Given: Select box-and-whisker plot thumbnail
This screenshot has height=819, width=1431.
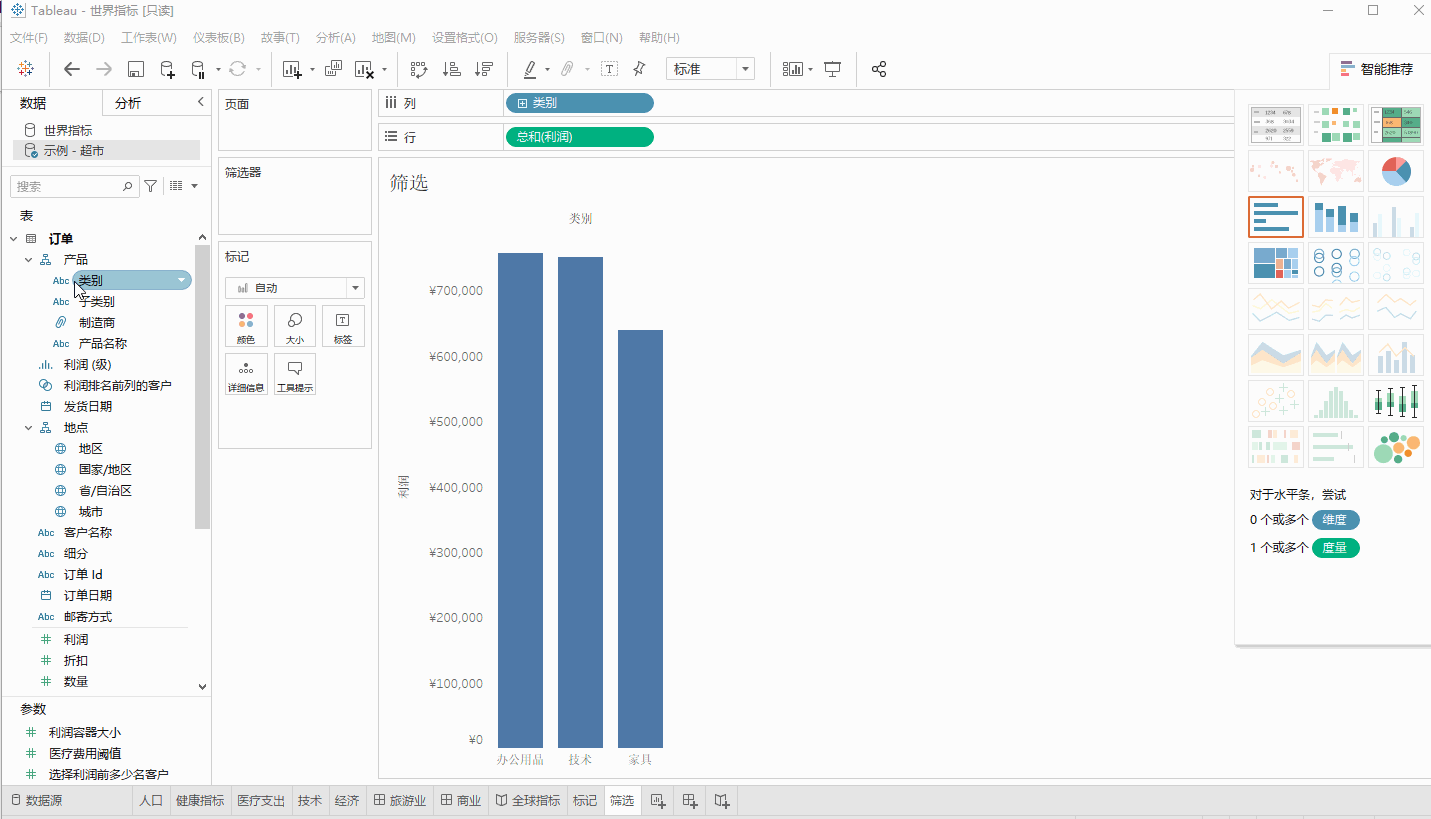Looking at the screenshot, I should 1396,401.
